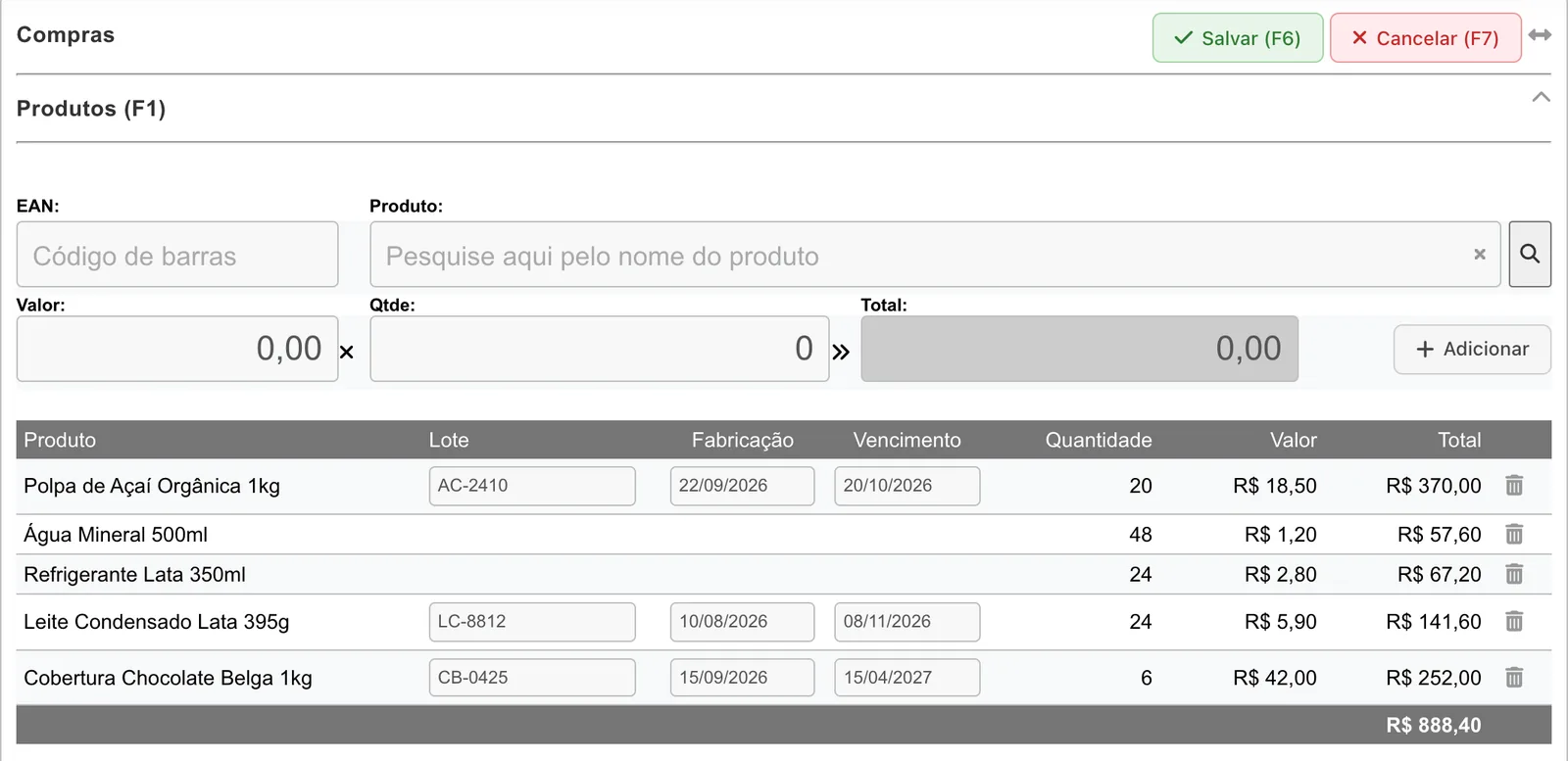Save the purchase with Salvar (F6)
1568x761 pixels.
[1238, 38]
